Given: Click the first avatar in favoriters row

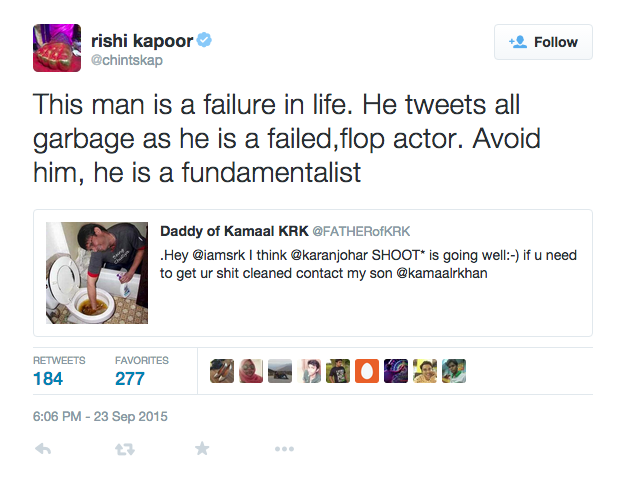Looking at the screenshot, I should 221,371.
